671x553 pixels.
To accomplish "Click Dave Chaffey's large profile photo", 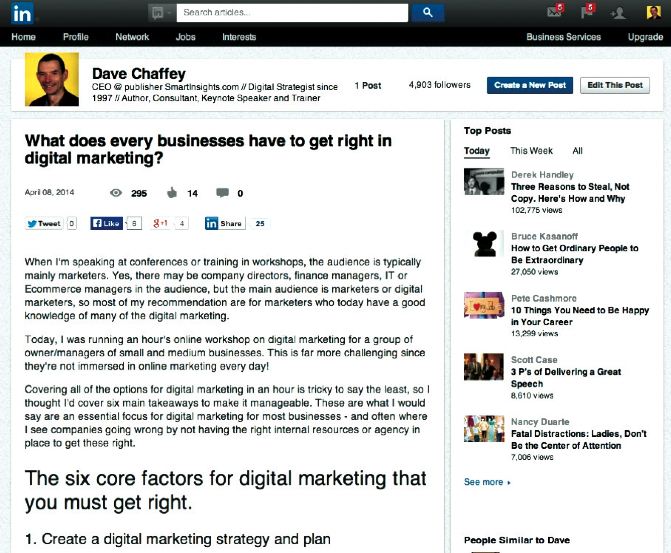I will pyautogui.click(x=52, y=79).
